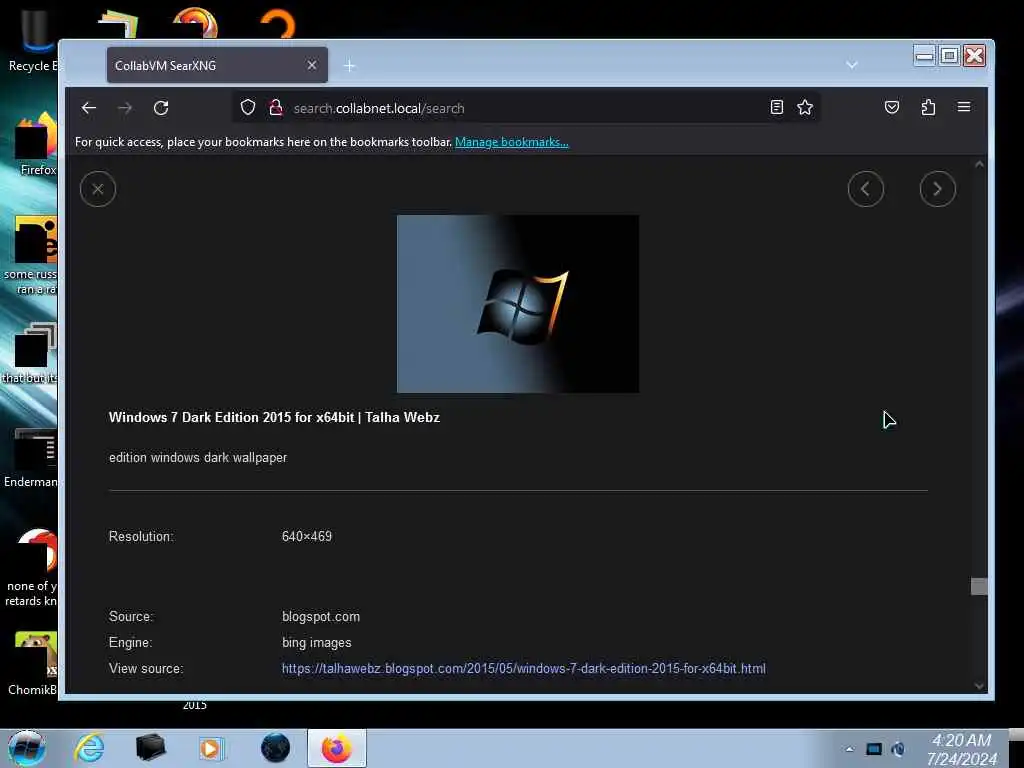Viewport: 1024px width, 768px height.
Task: Show hidden system tray icons
Action: [849, 749]
